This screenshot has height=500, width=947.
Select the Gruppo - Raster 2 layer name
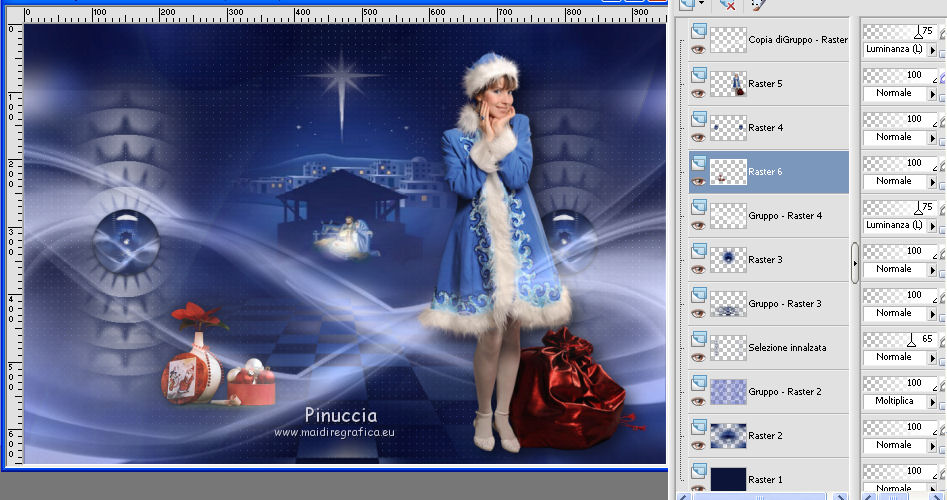(x=785, y=392)
